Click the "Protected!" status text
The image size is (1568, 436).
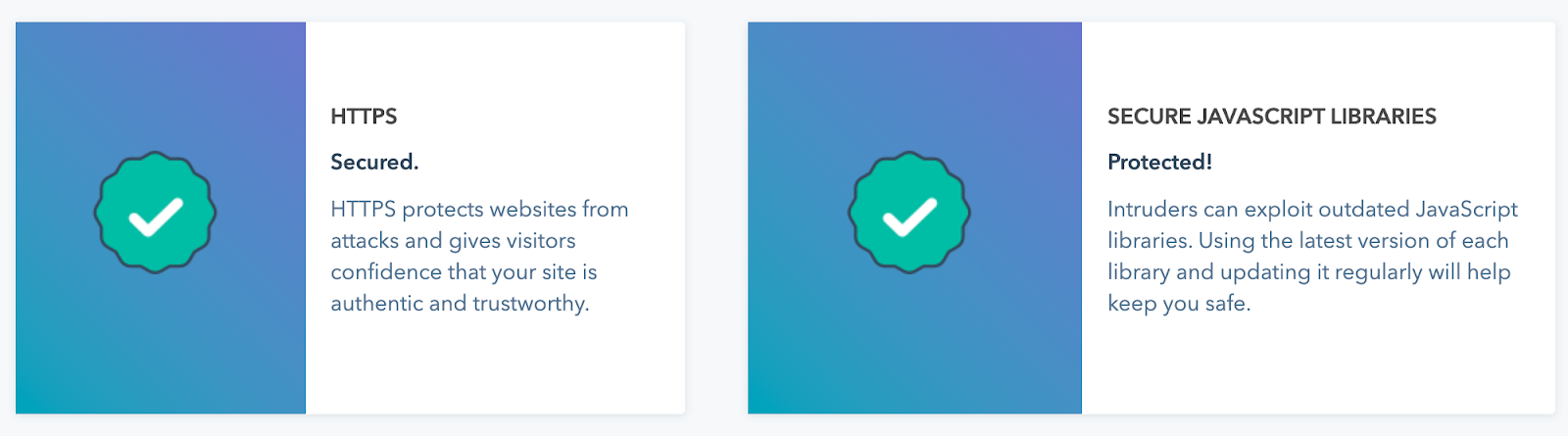1159,162
